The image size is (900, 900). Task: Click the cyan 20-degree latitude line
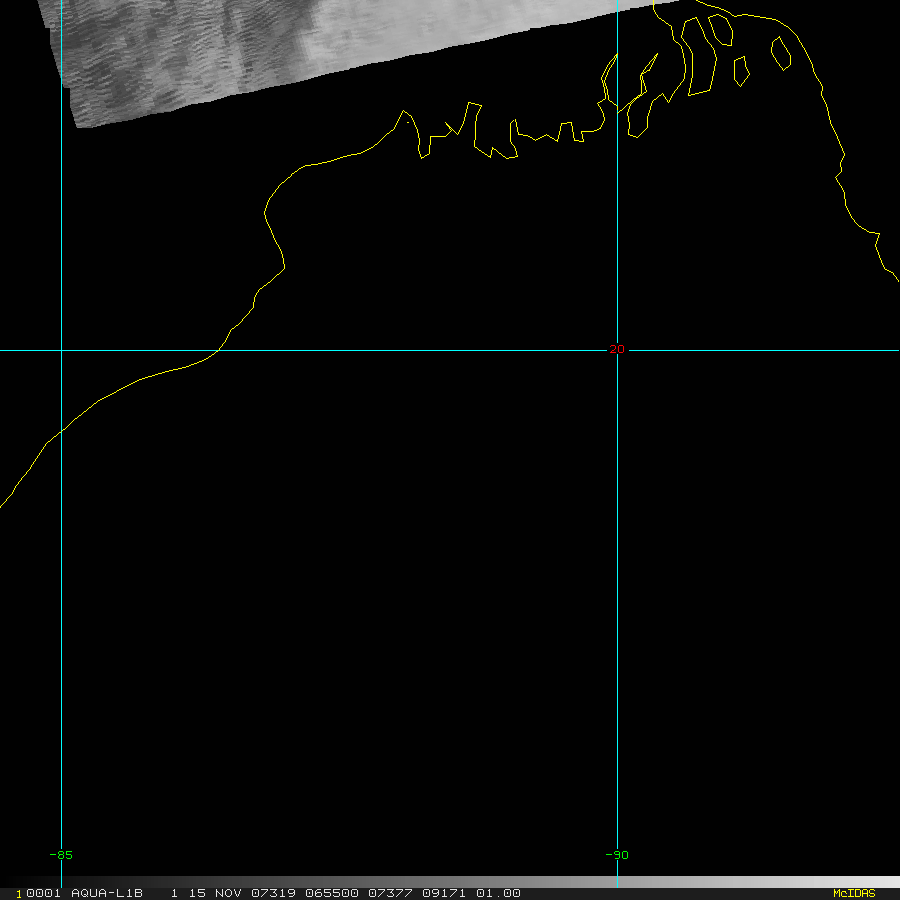[x=400, y=351]
